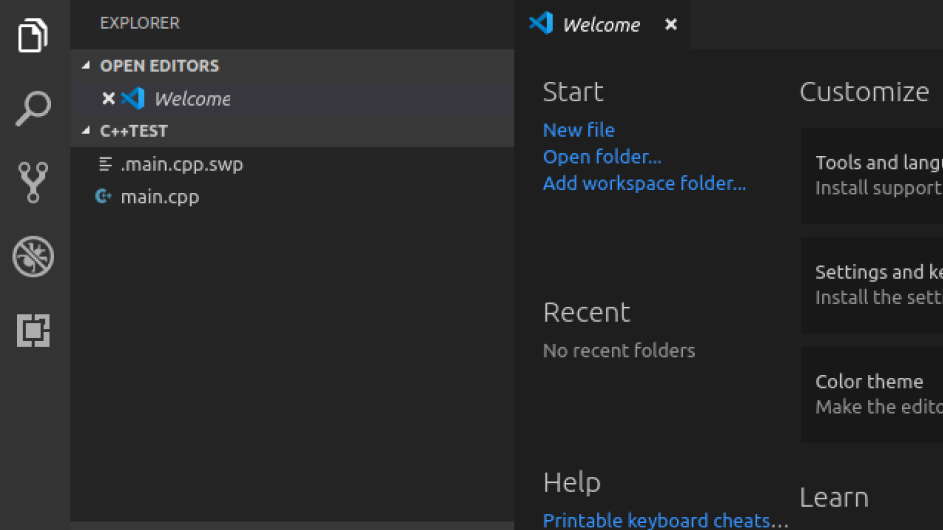Click the Open folder... link

point(602,156)
